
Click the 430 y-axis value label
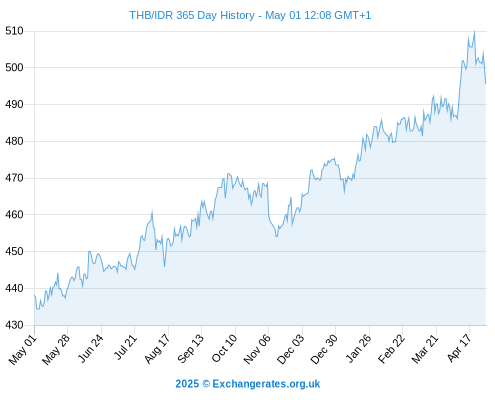14,325
